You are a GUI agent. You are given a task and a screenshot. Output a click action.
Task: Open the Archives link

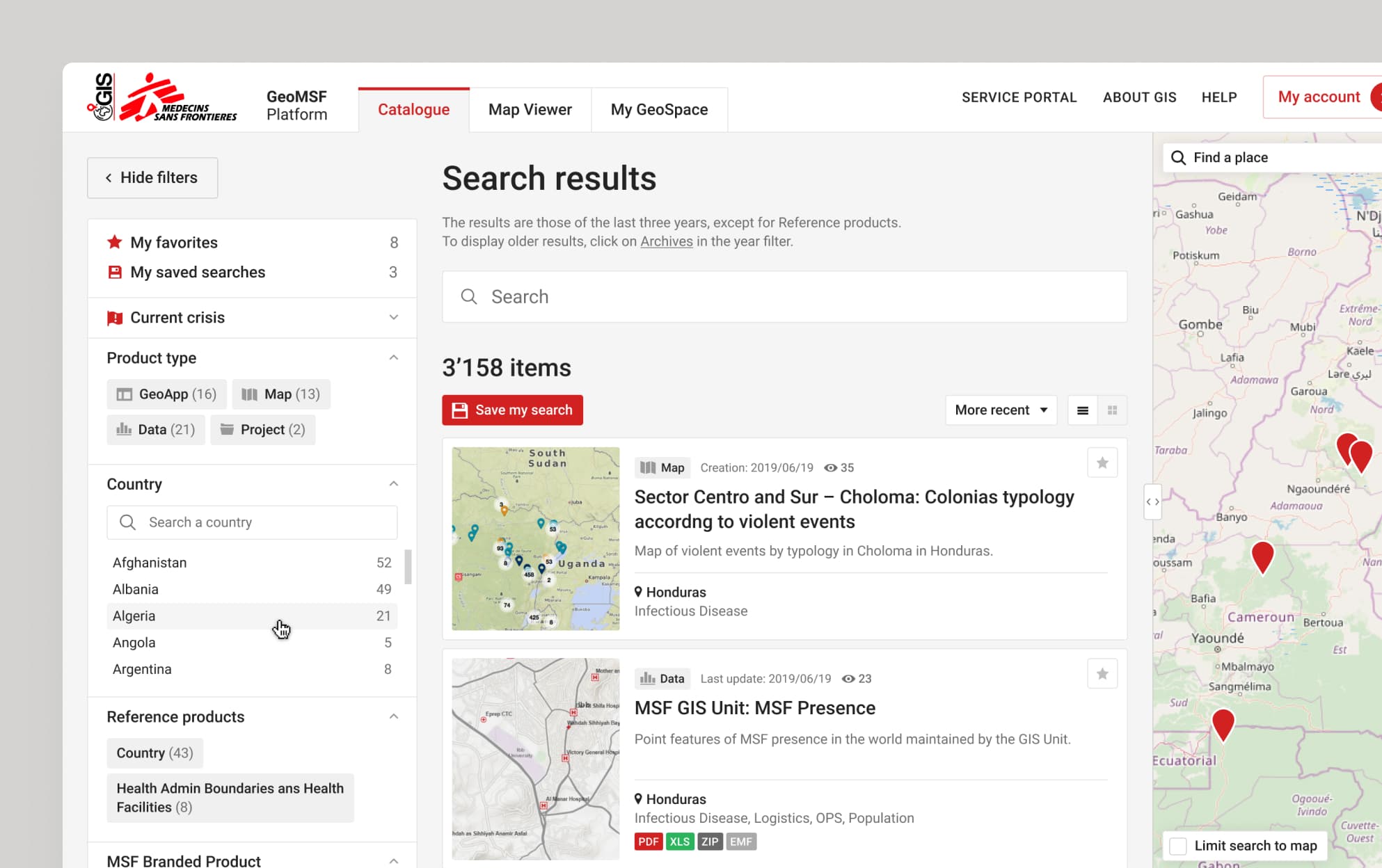pyautogui.click(x=666, y=241)
